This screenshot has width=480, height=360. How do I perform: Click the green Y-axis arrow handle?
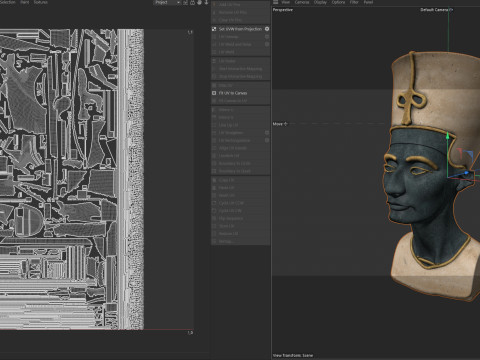click(448, 136)
